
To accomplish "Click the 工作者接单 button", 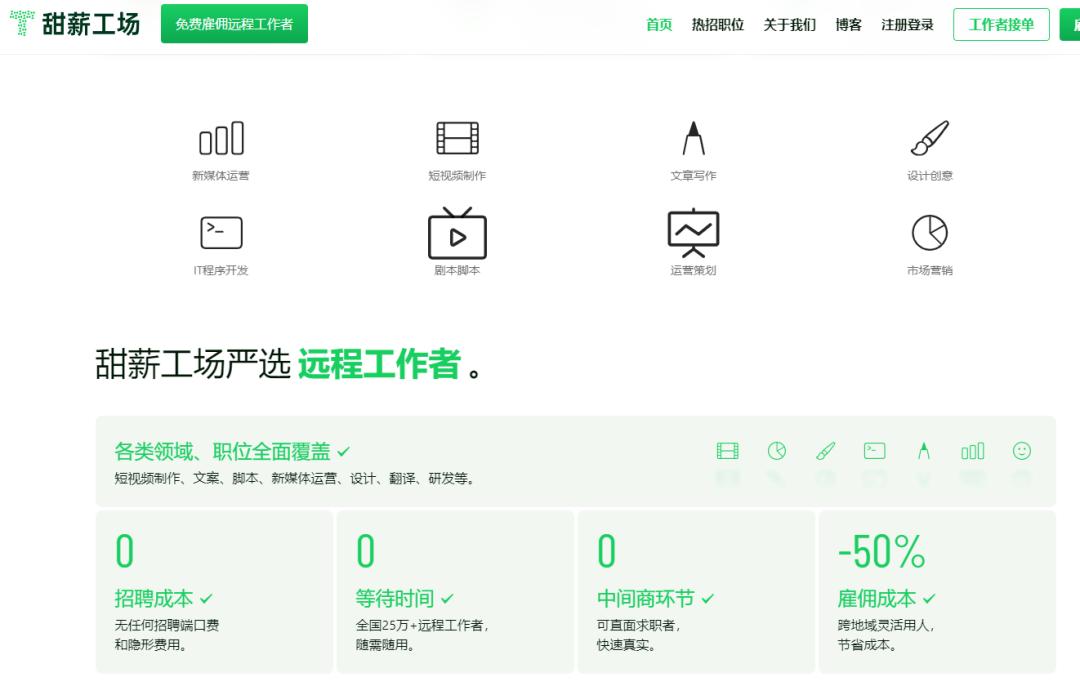I will tap(1001, 23).
